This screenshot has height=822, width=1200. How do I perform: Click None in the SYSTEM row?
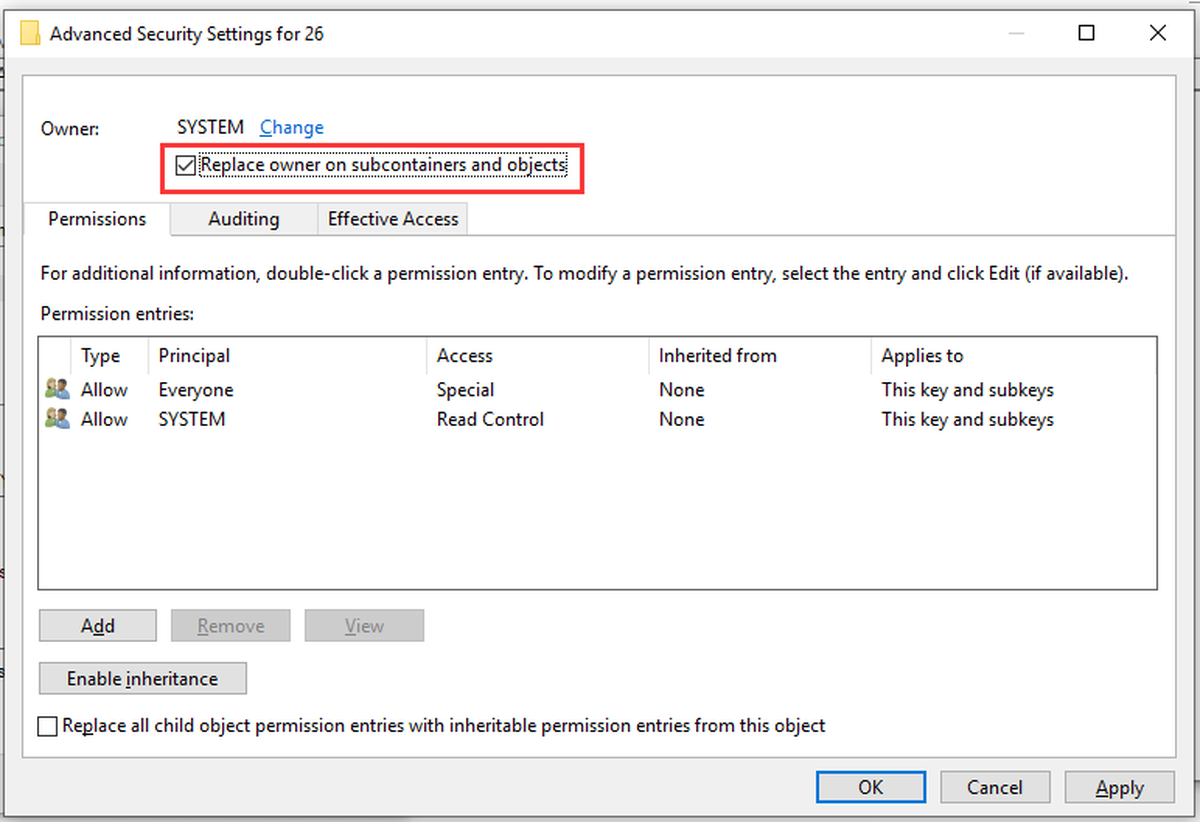coord(682,420)
